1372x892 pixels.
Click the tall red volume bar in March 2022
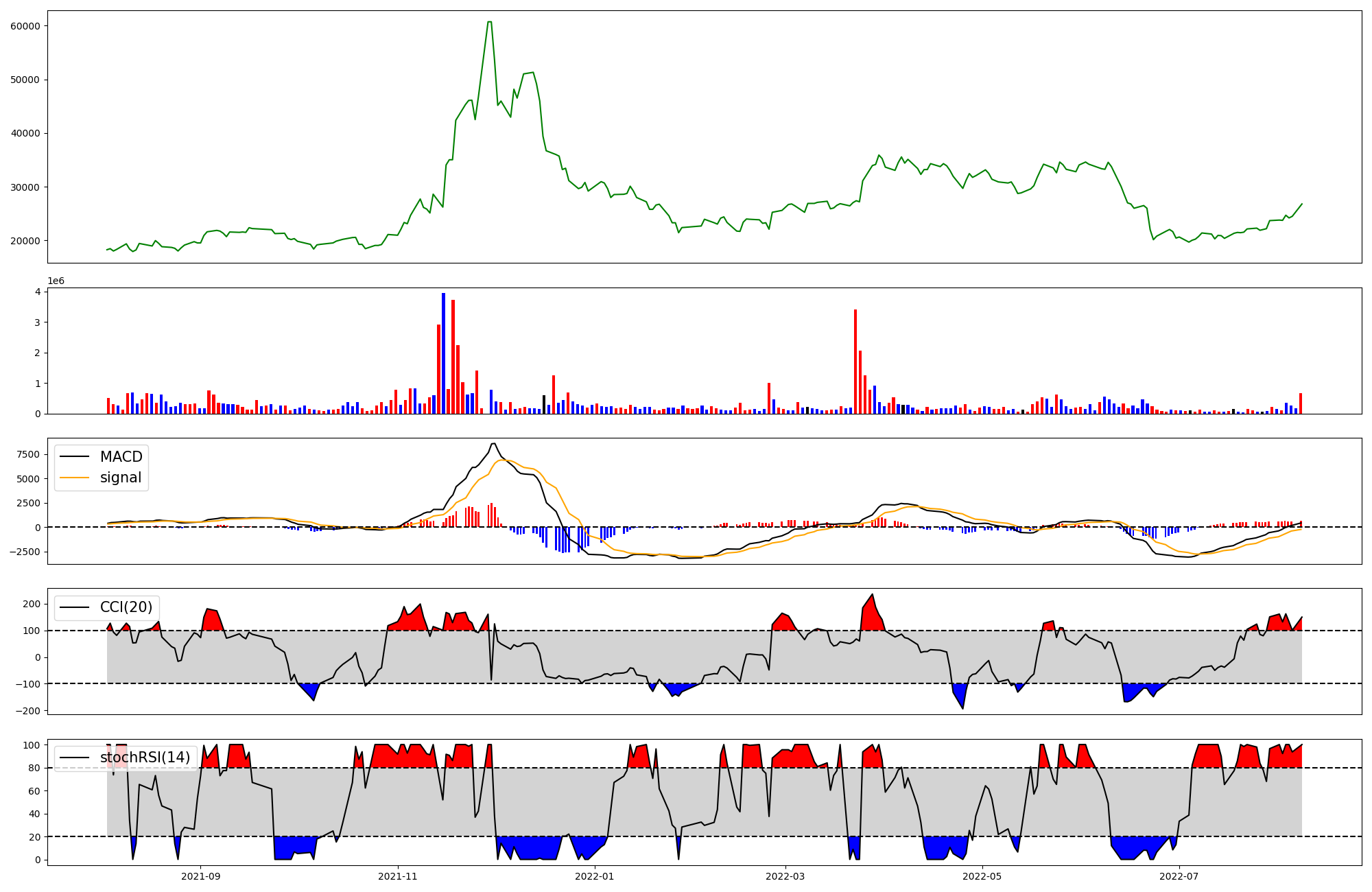[x=855, y=362]
